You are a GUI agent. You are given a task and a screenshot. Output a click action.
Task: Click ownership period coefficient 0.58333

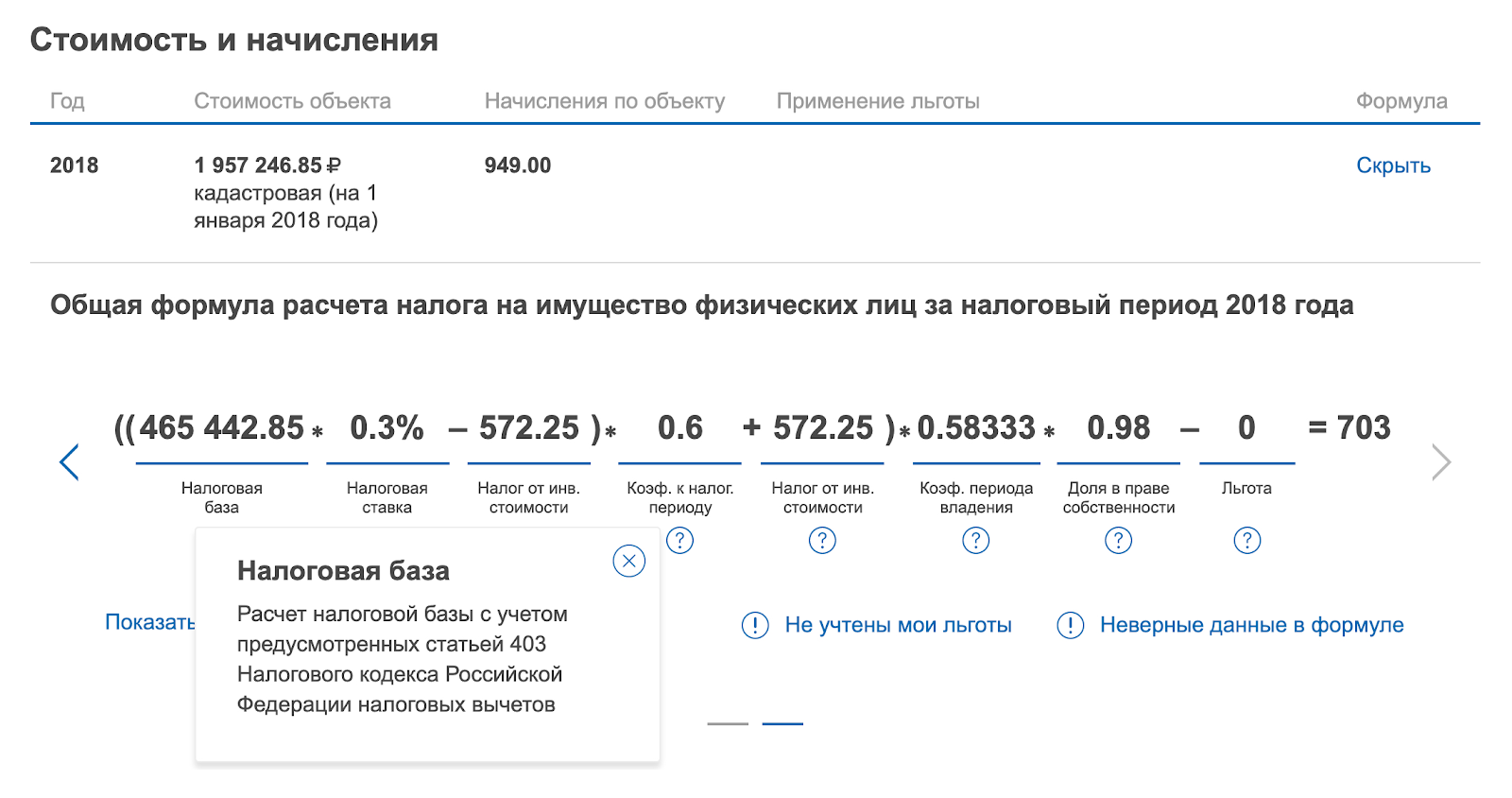tap(976, 427)
